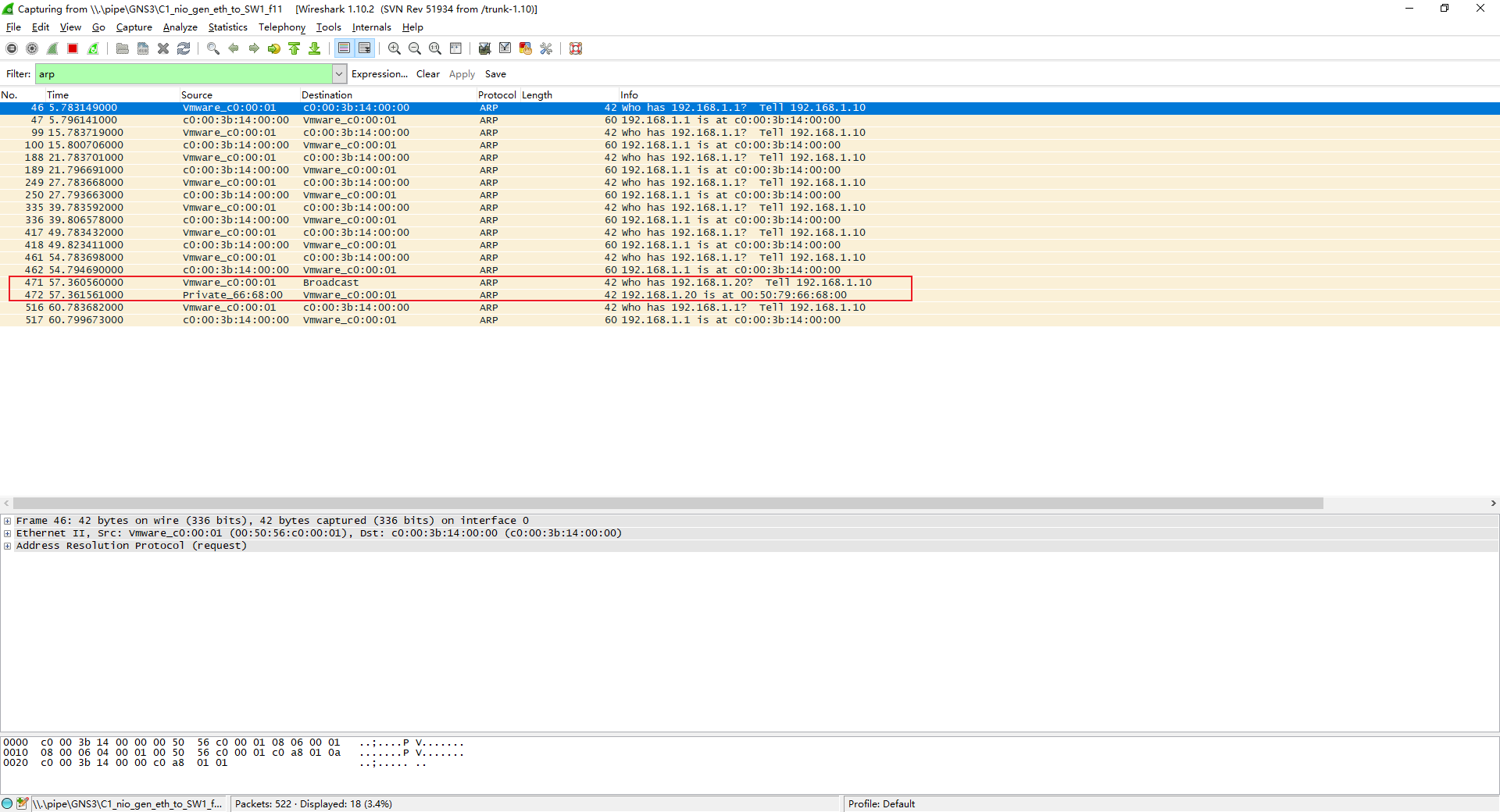
Task: Reset zoom to normal size
Action: pyautogui.click(x=435, y=48)
